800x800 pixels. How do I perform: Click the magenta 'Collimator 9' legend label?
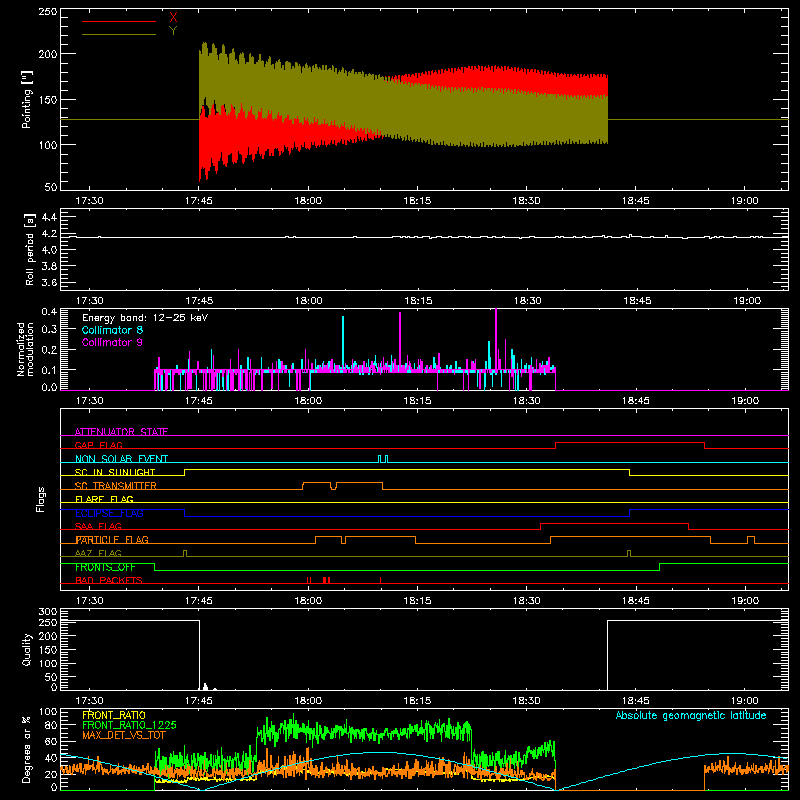[112, 342]
